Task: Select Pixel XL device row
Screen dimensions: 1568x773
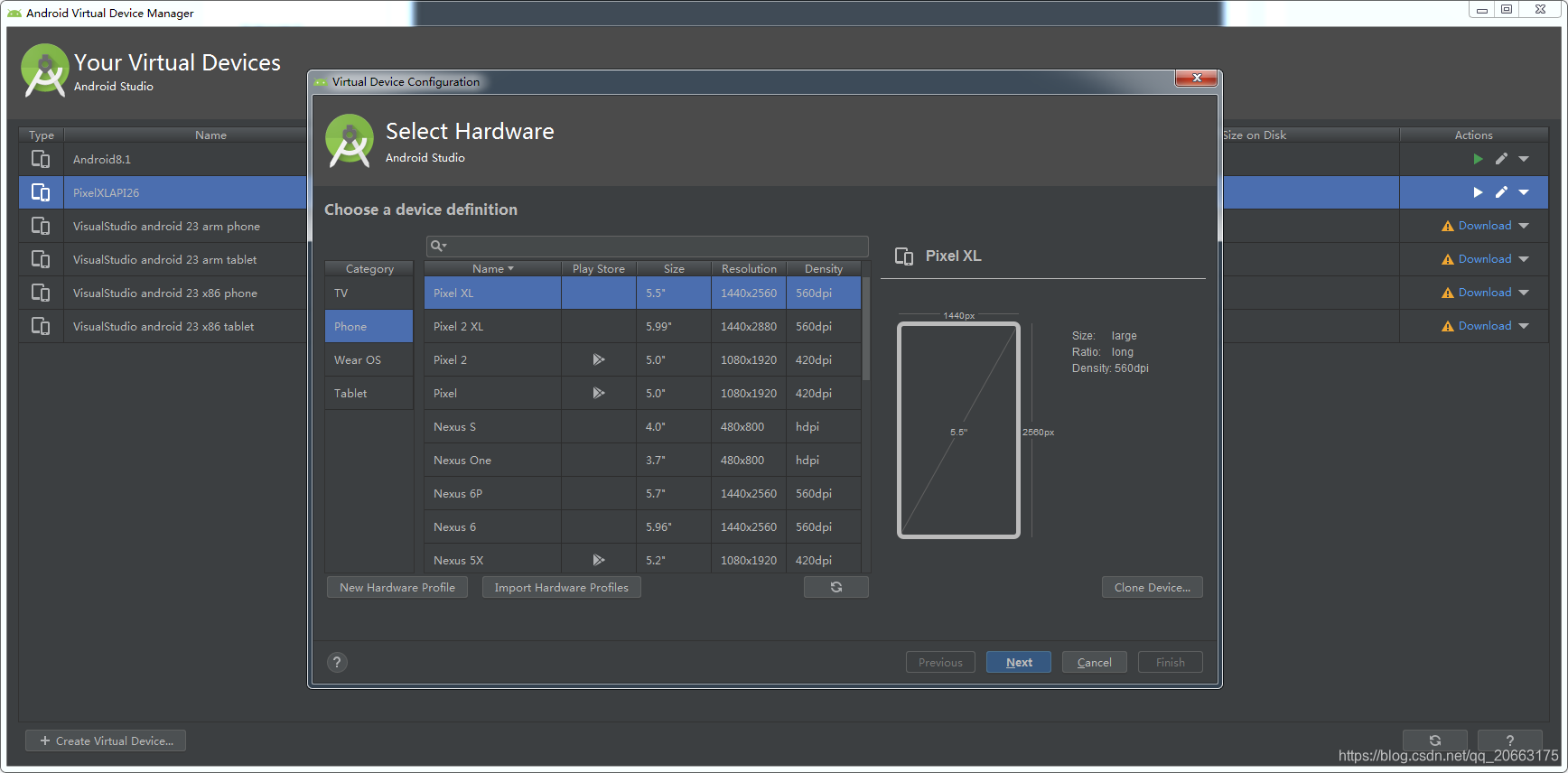Action: (642, 293)
